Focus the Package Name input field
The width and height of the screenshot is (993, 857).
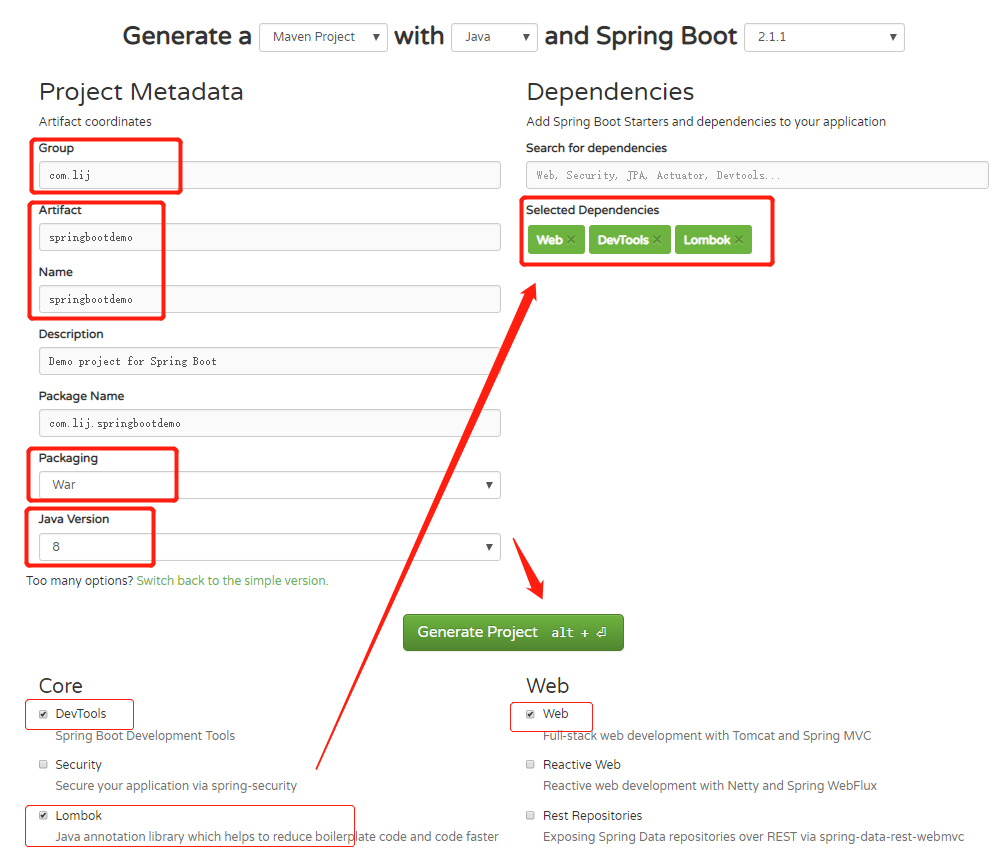pyautogui.click(x=270, y=423)
